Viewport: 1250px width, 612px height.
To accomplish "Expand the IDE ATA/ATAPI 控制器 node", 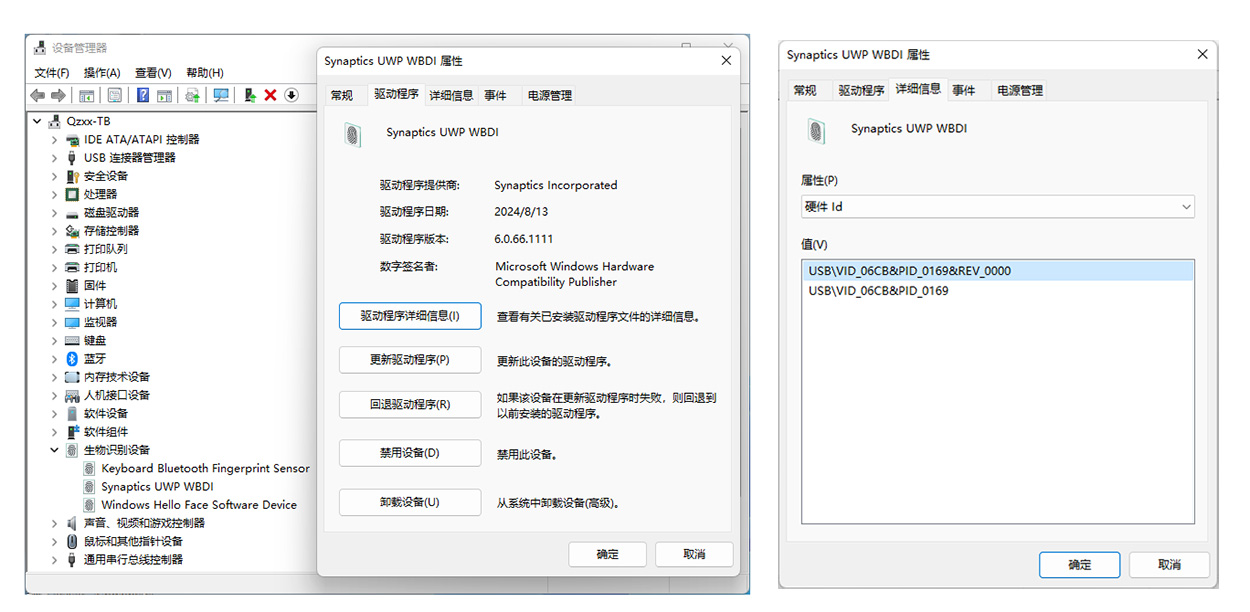I will [x=55, y=140].
